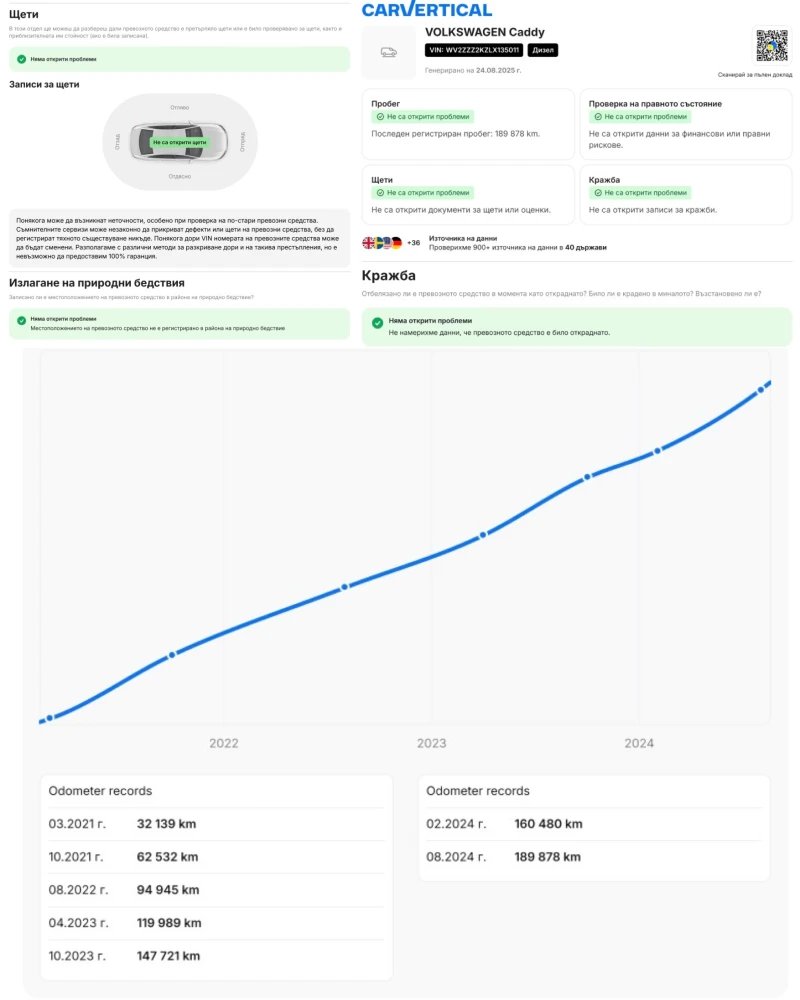Open the Проверка на правното състояние card

[685, 124]
